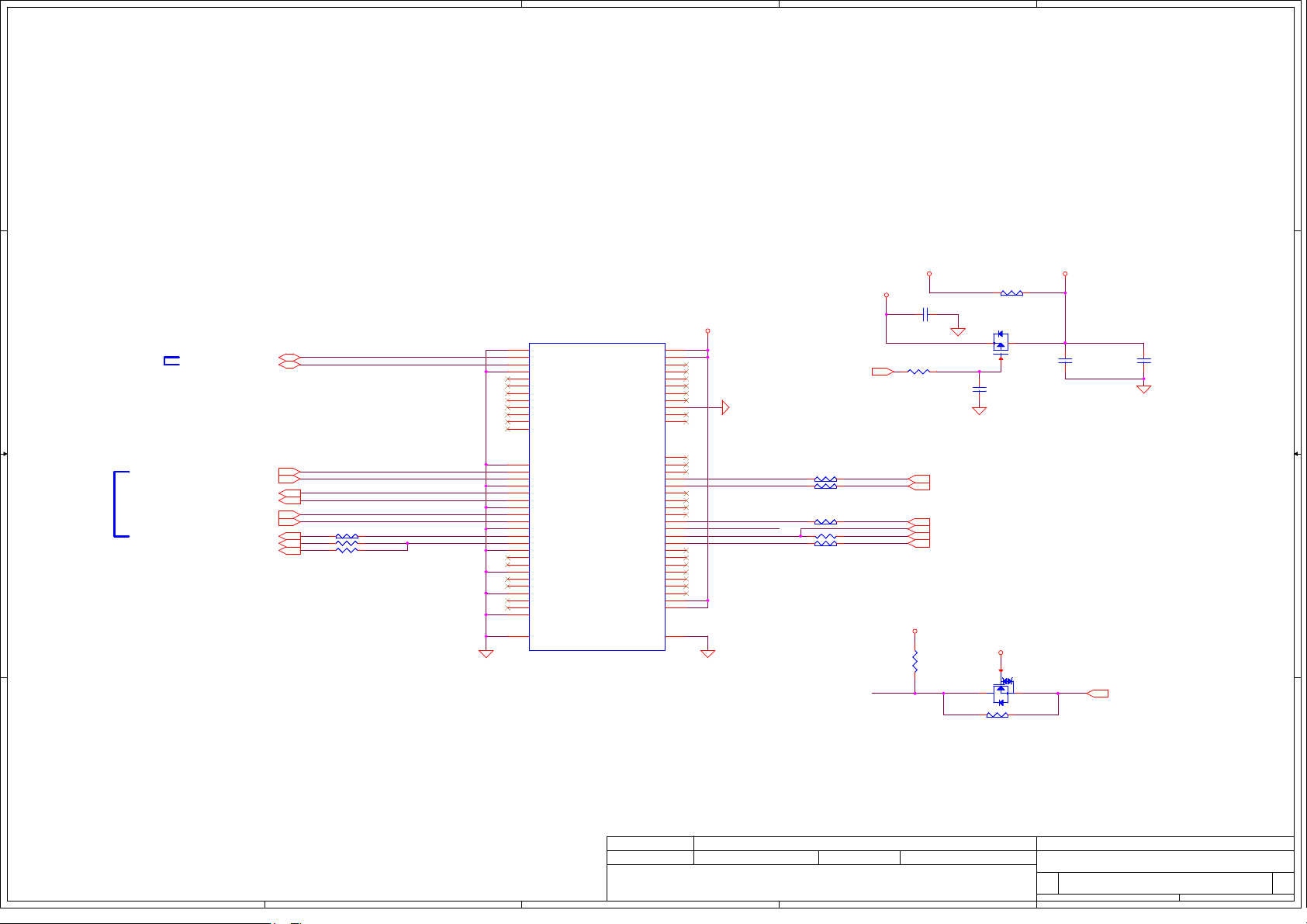Viewport: 1307px width, 924px height.
Task: Select the capacitor below the upper MOSFET's gate node
Action: pos(979,388)
